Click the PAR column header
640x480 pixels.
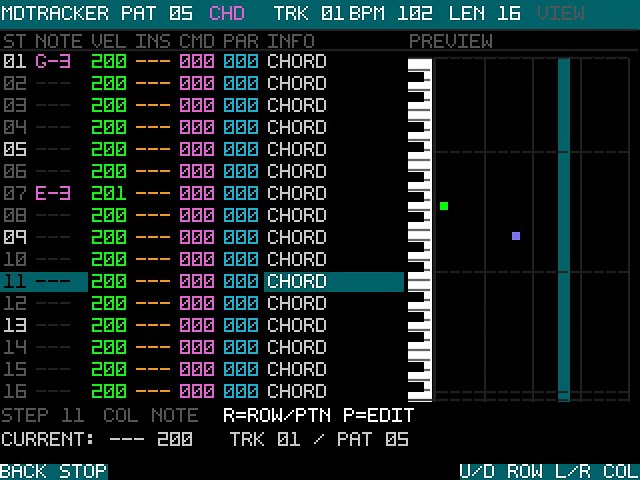241,41
